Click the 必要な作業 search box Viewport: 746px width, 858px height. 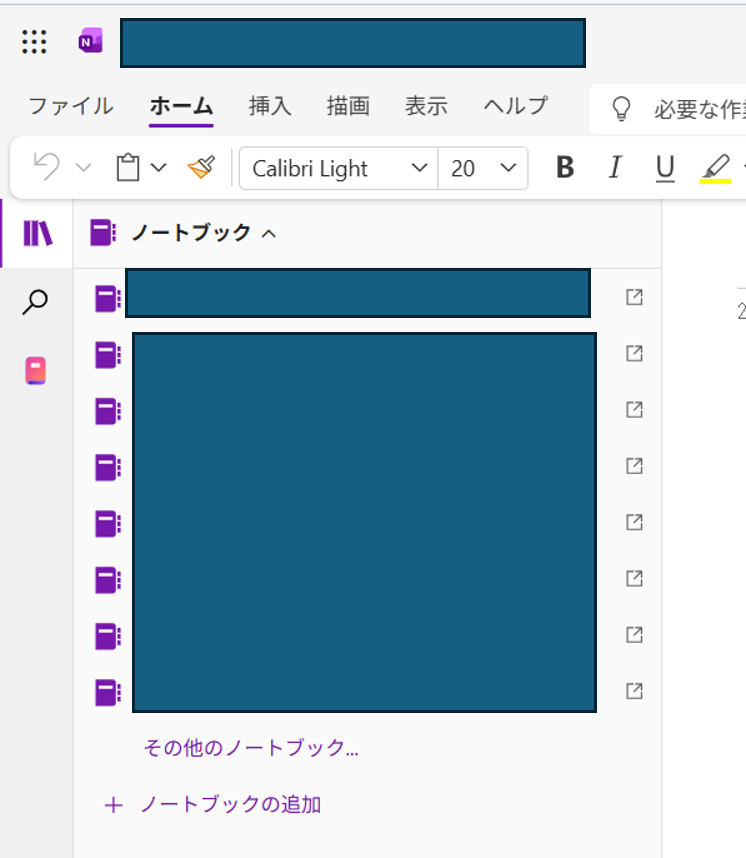[668, 109]
